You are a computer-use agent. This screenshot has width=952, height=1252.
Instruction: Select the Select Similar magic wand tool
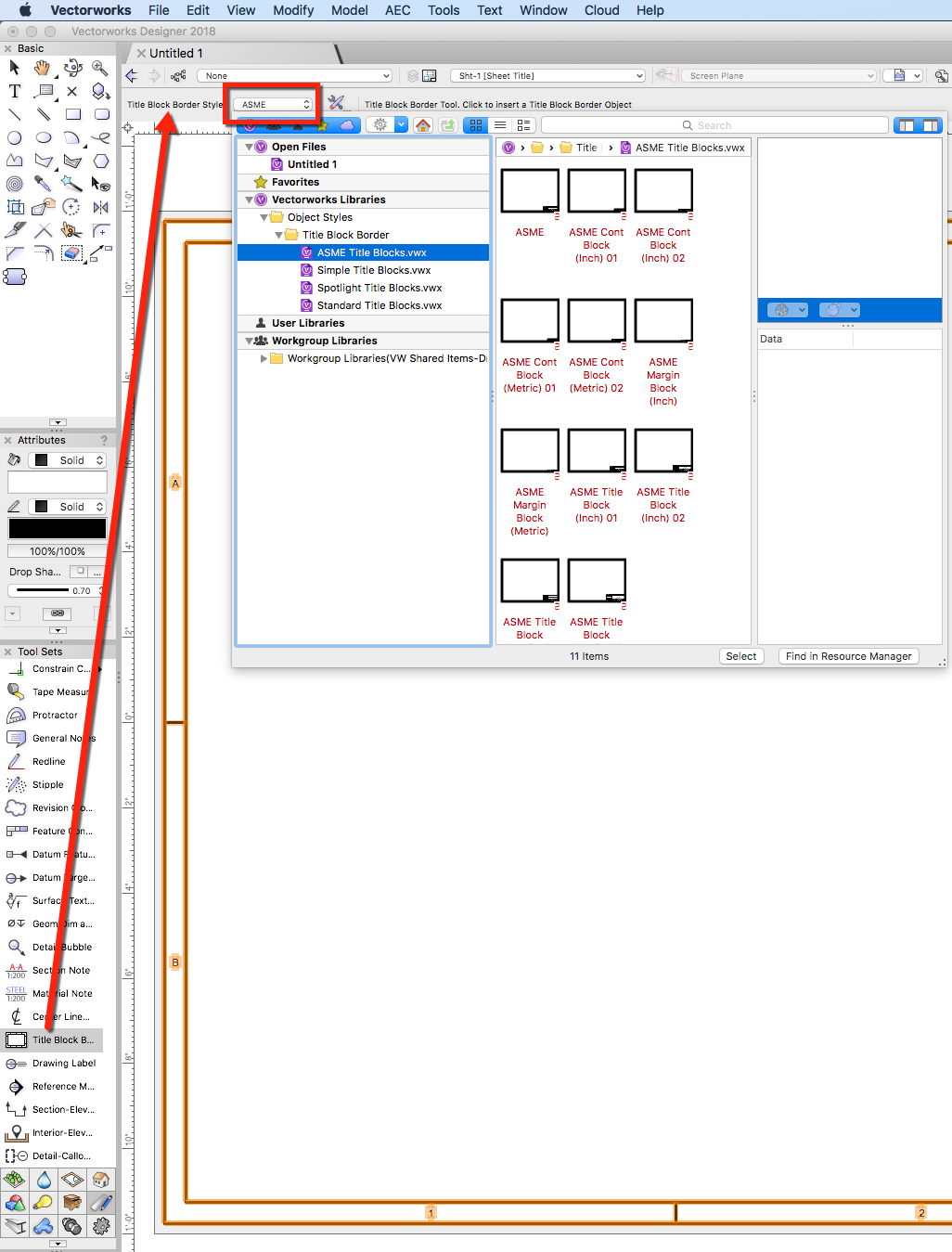coord(72,184)
